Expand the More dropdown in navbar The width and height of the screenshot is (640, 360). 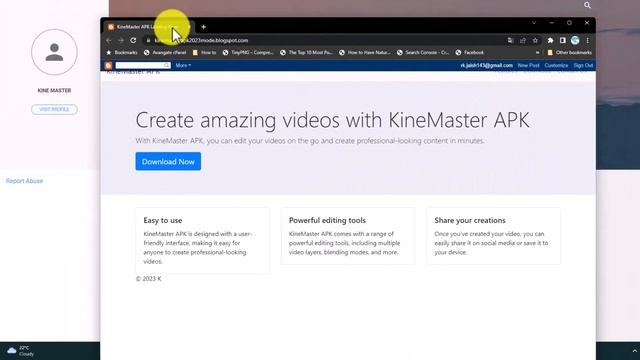[183, 65]
